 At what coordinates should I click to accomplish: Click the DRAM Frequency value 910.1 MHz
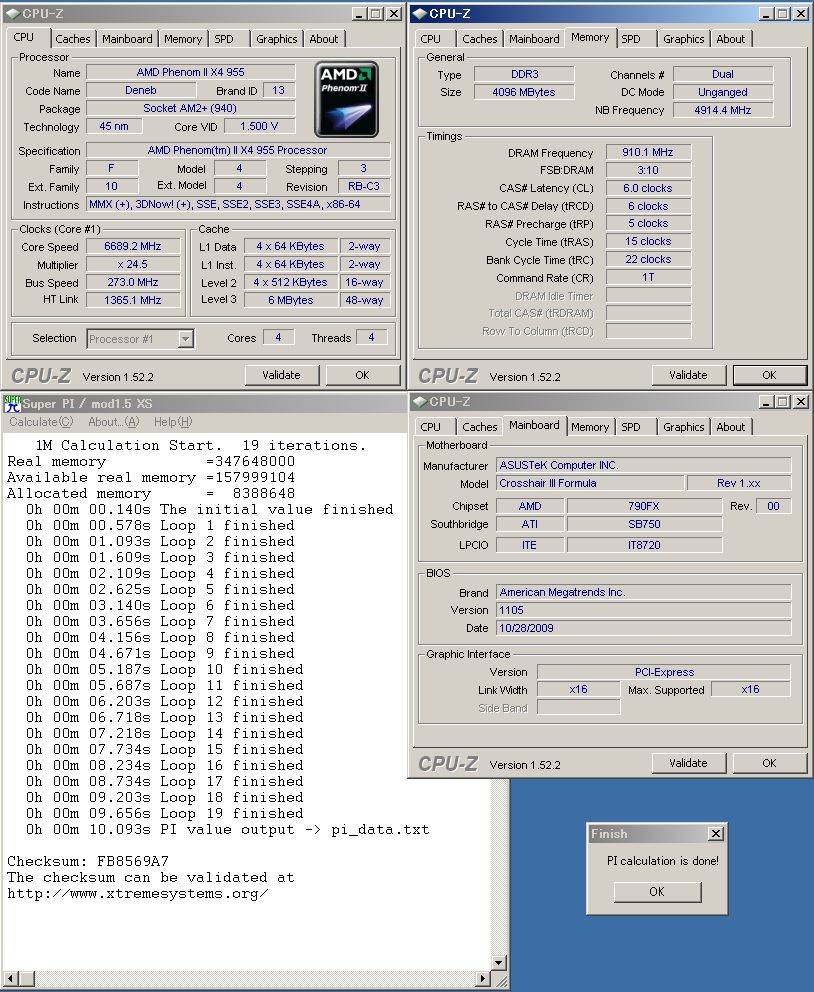point(648,152)
